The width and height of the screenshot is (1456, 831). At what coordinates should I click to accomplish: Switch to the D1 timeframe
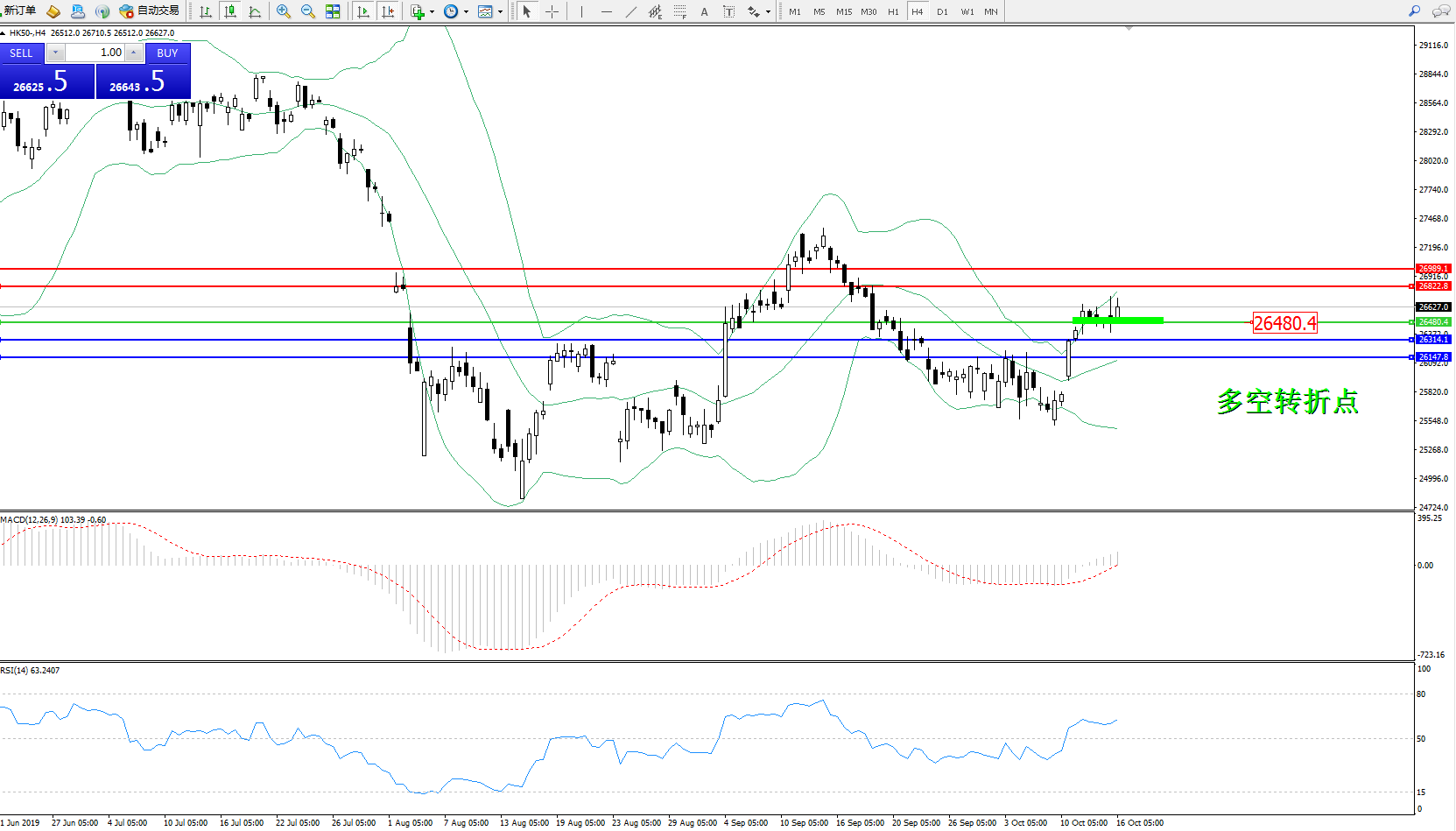[x=942, y=11]
